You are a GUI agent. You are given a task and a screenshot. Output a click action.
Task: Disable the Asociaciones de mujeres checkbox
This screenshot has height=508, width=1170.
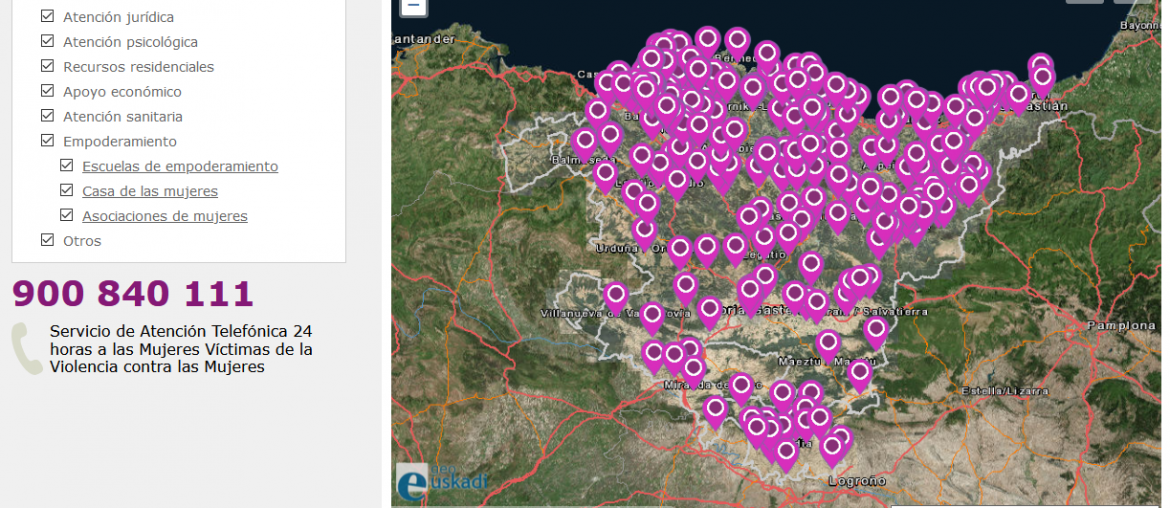(x=66, y=216)
